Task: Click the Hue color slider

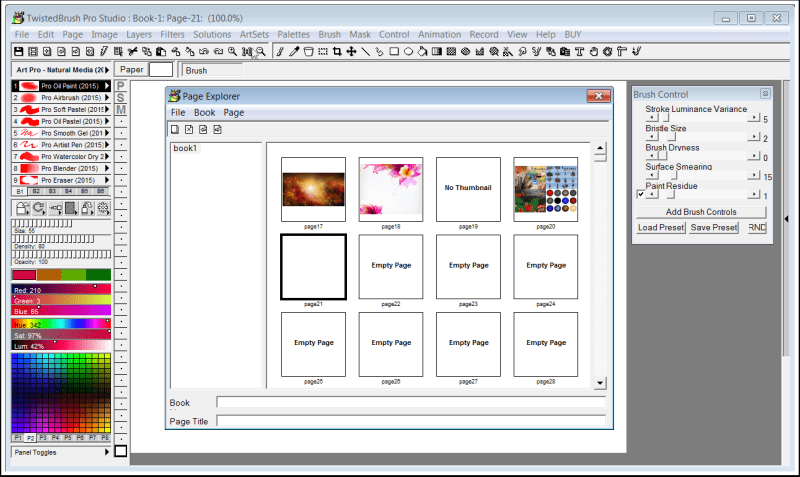Action: pyautogui.click(x=61, y=324)
